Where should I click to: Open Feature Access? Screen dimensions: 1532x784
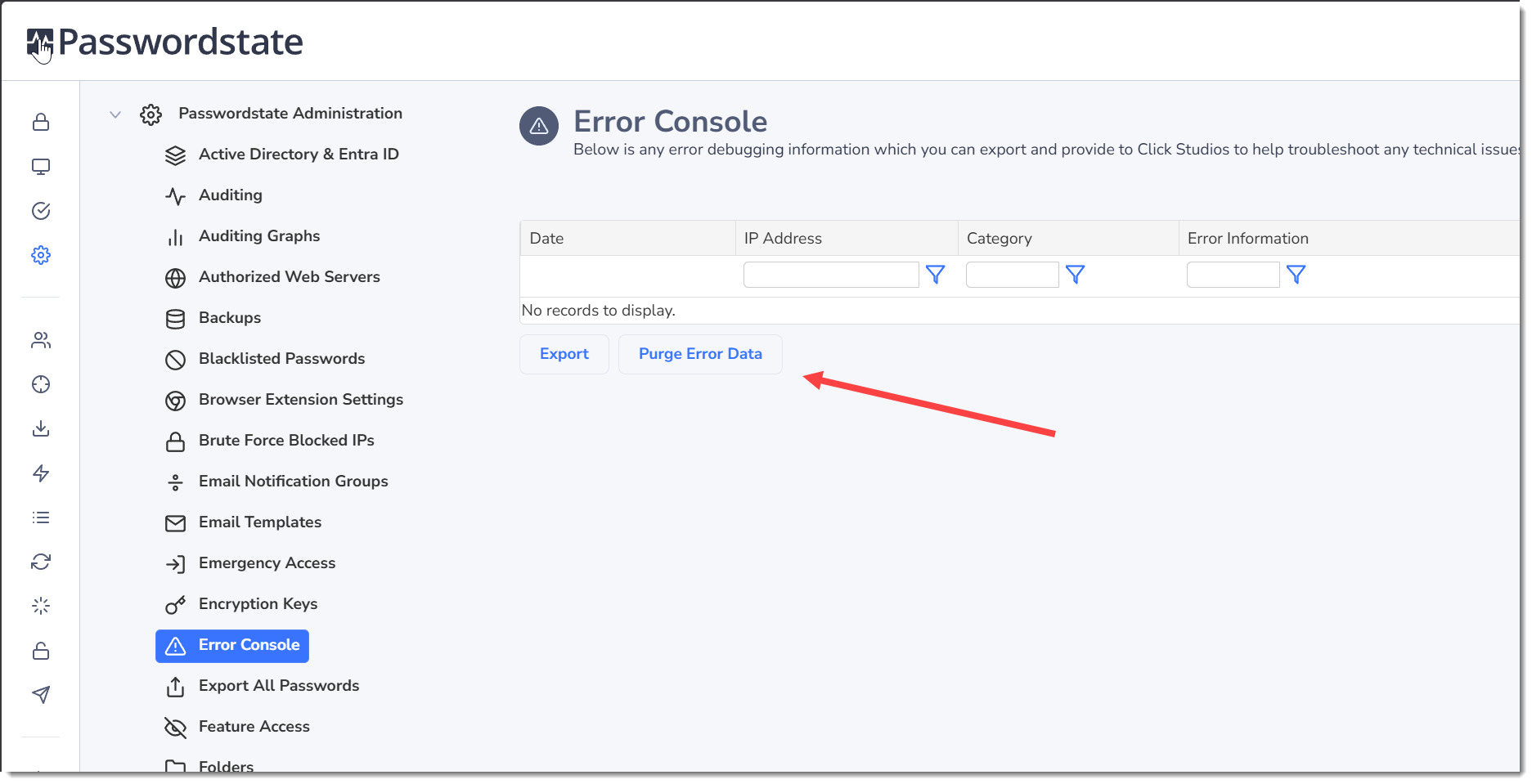click(254, 727)
